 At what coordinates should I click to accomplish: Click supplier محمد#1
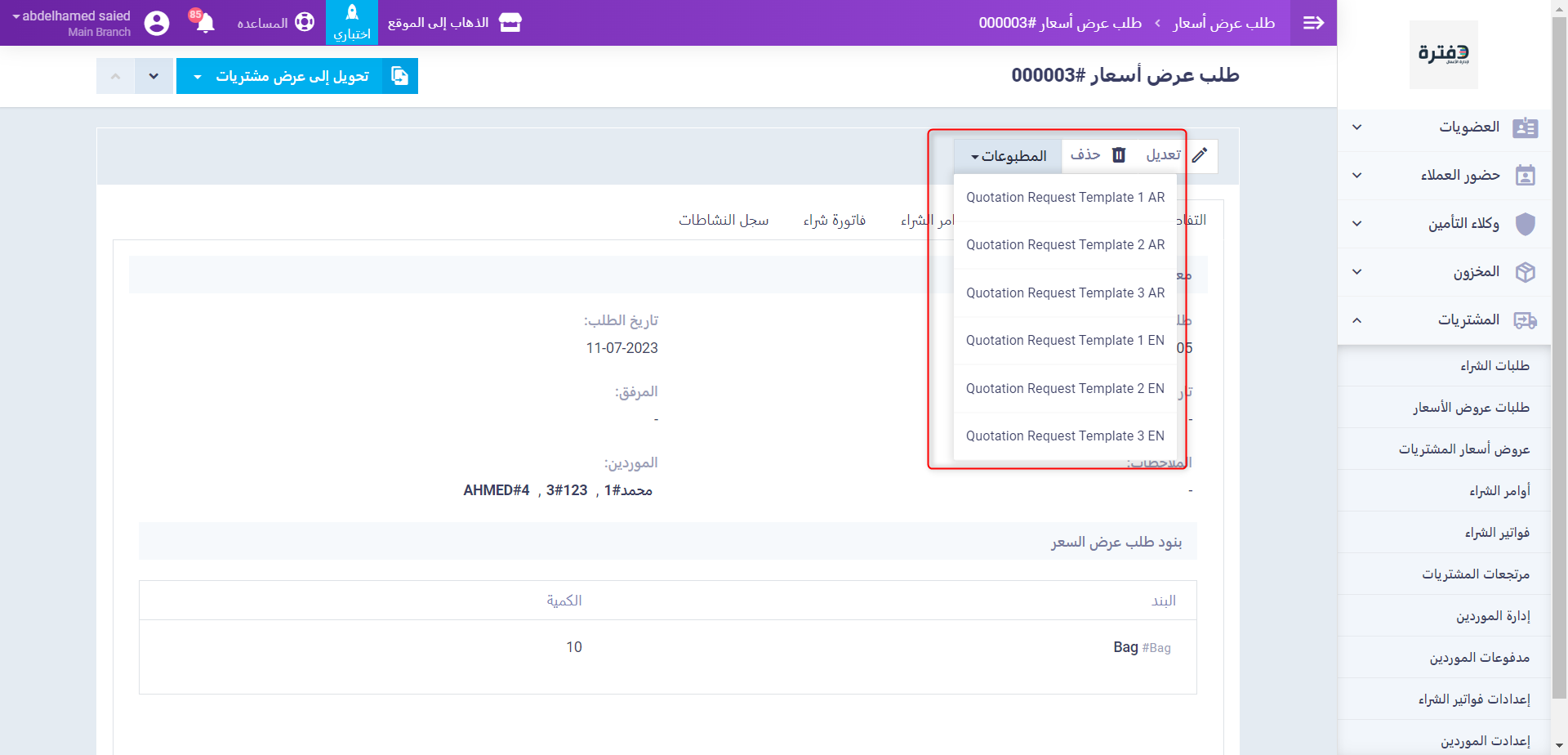click(628, 490)
